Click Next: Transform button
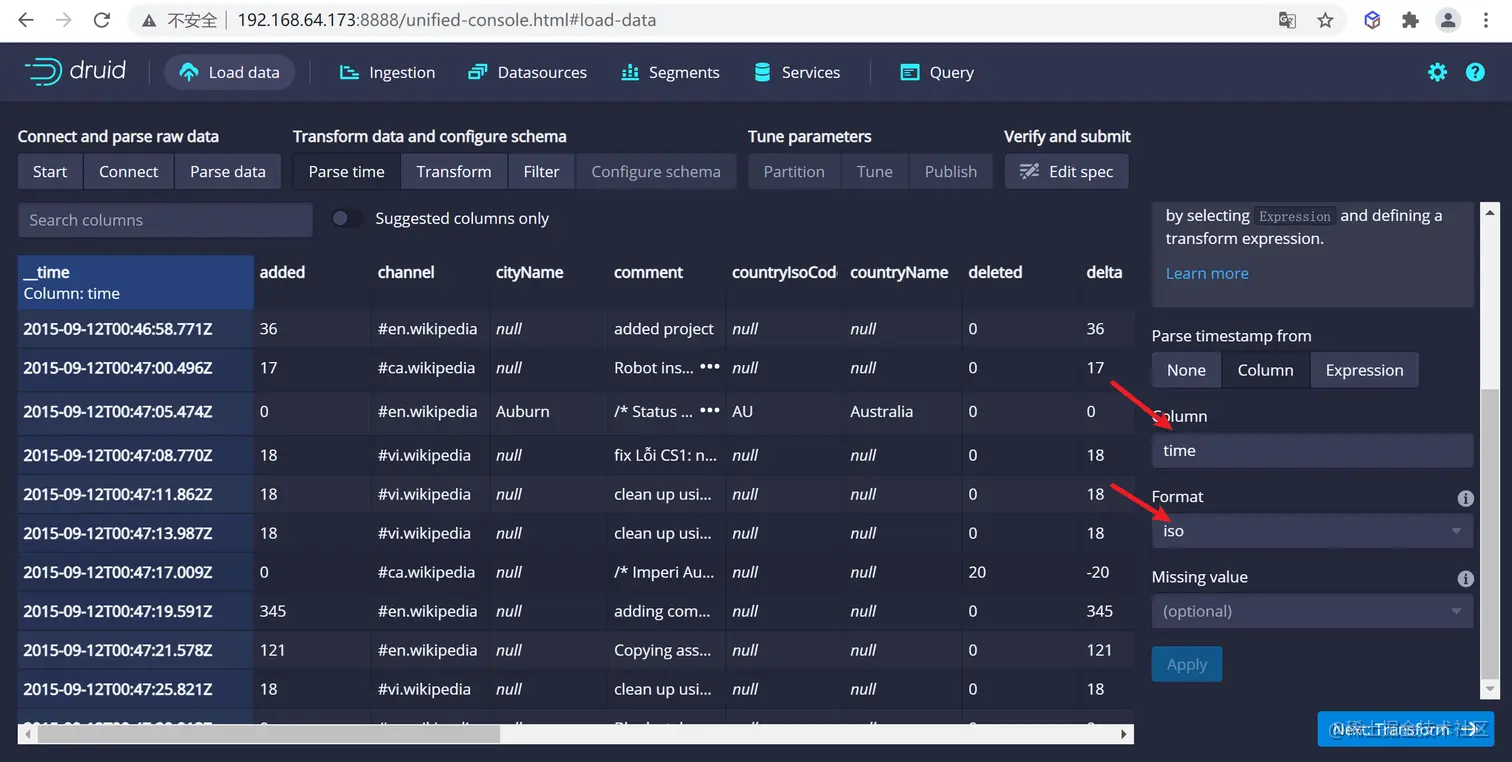The width and height of the screenshot is (1512, 762). [x=1405, y=729]
